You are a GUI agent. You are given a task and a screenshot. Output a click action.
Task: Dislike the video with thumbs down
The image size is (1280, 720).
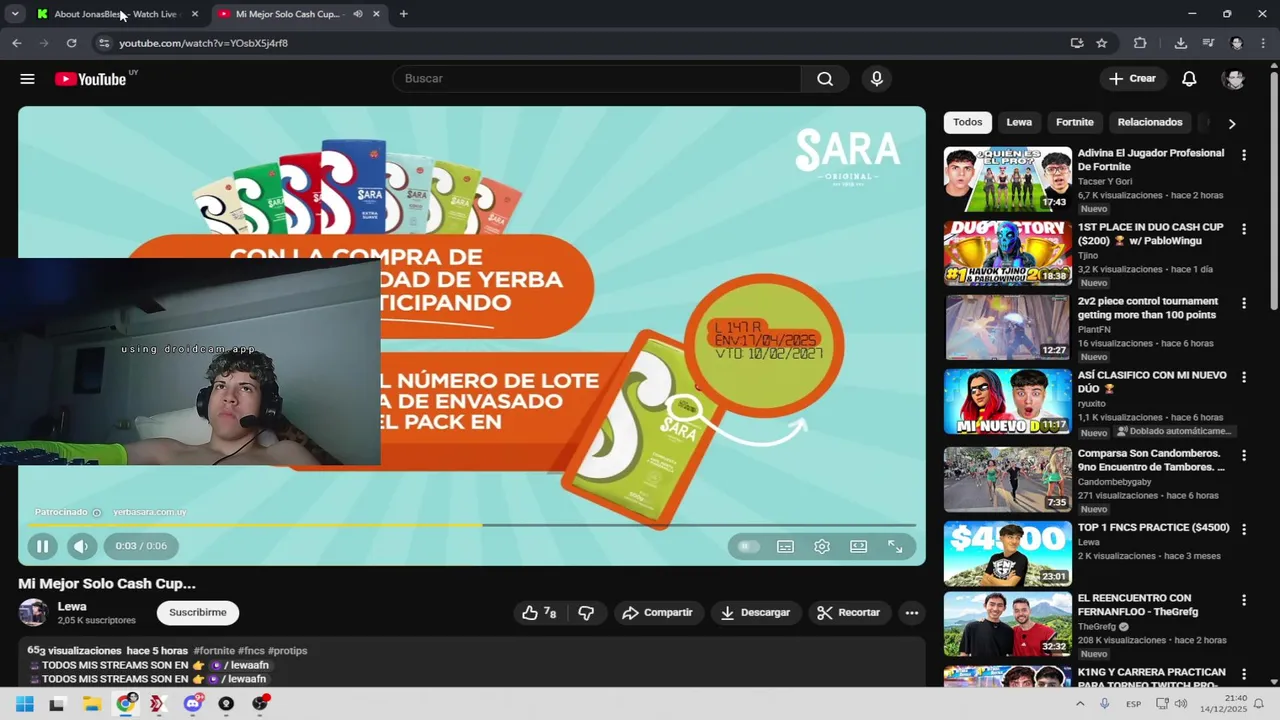[x=586, y=613]
